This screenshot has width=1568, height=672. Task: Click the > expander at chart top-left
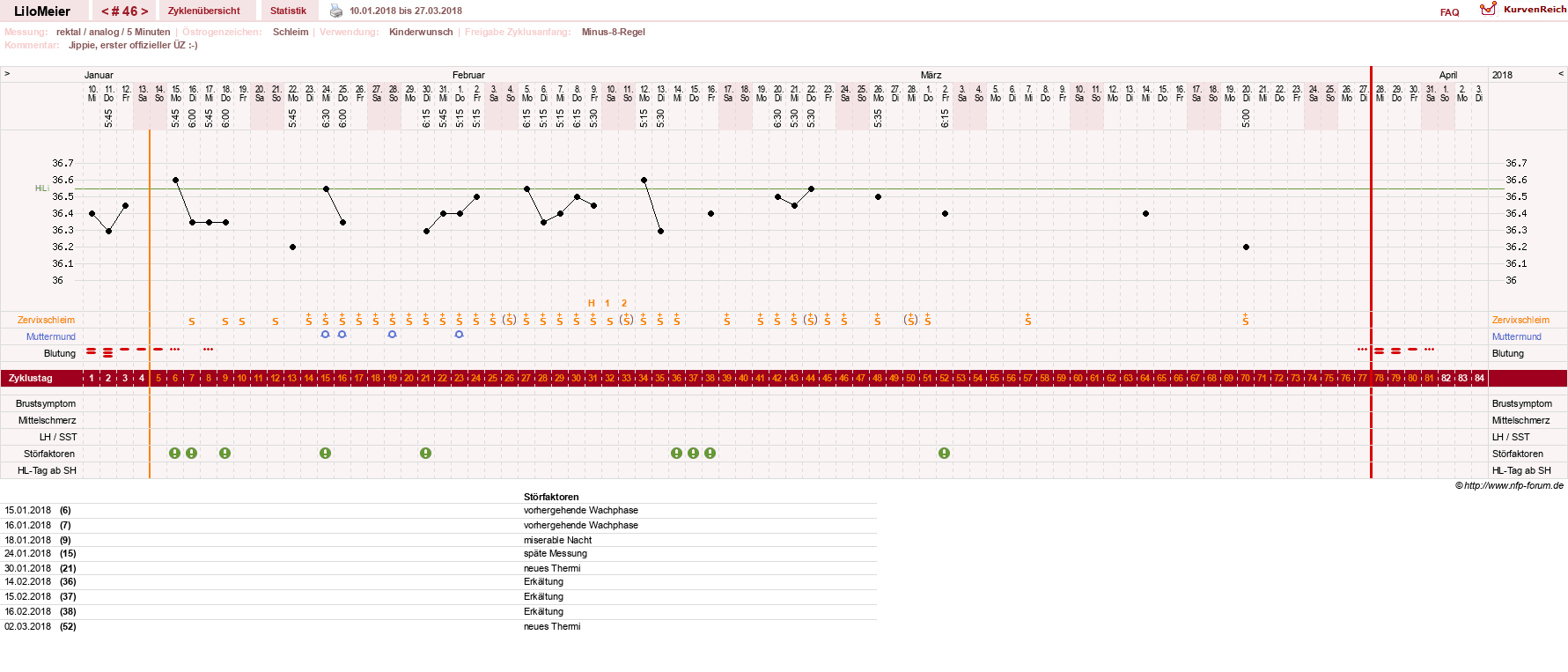7,74
